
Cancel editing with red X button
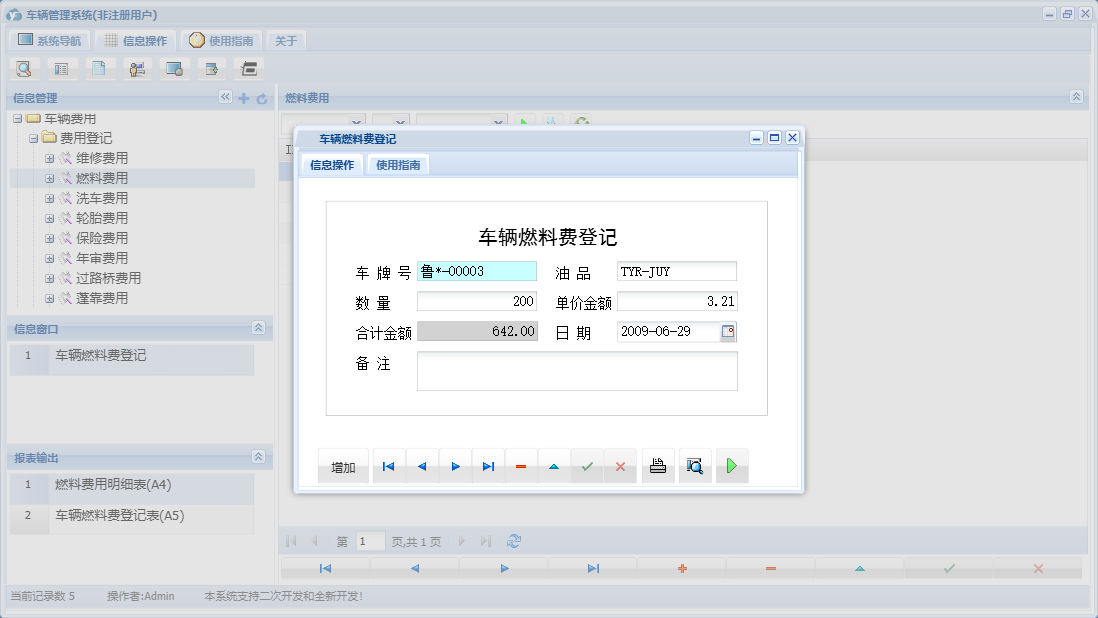(620, 466)
